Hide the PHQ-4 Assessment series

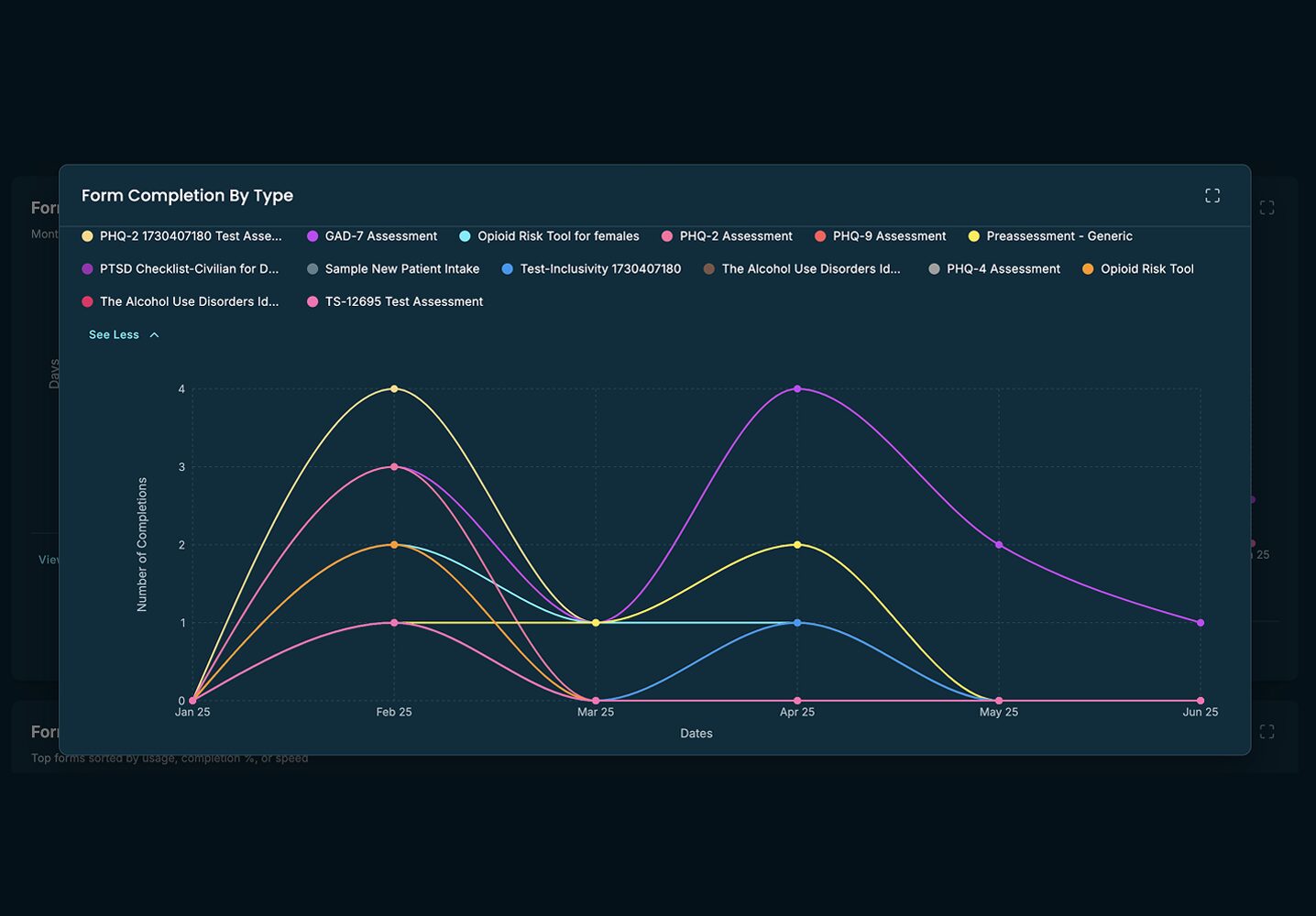click(x=1003, y=269)
